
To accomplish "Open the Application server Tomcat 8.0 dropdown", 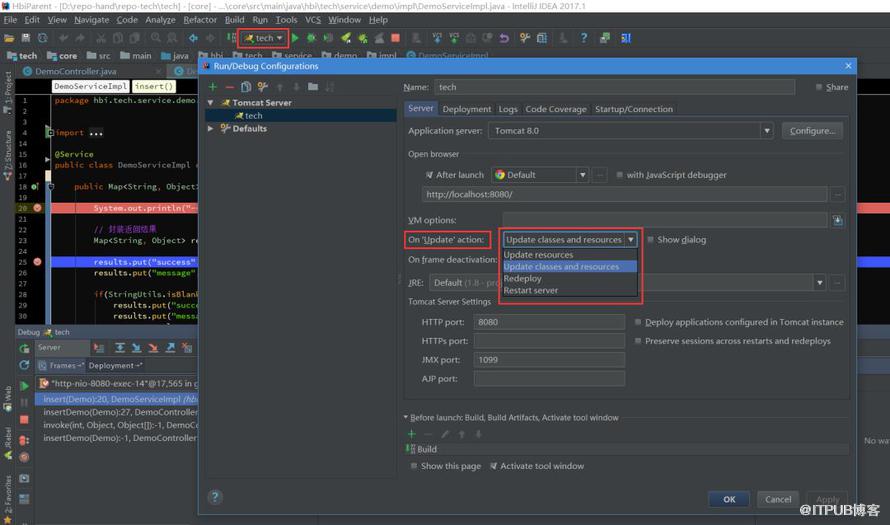I will click(631, 131).
